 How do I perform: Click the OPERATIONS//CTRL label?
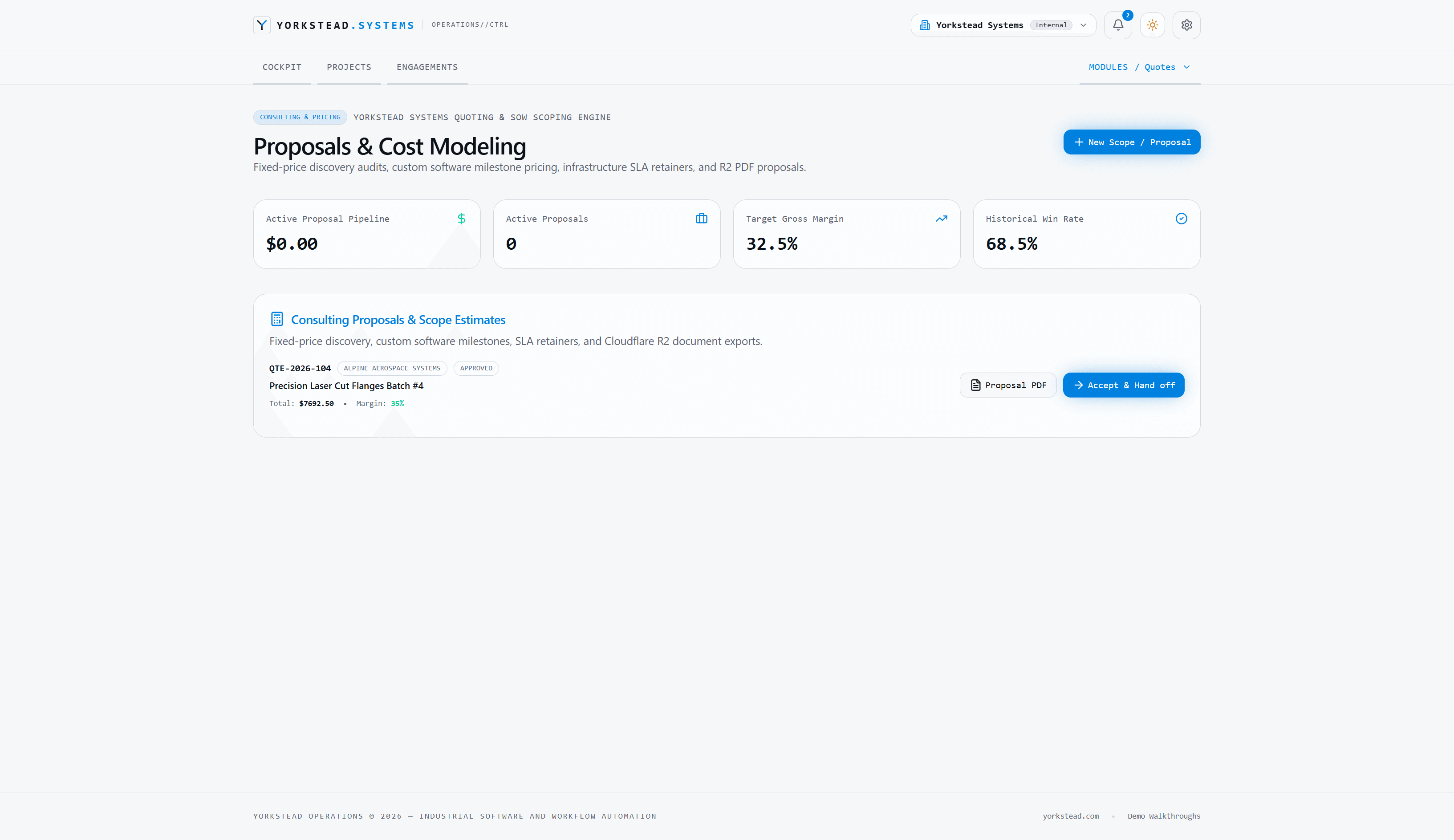tap(470, 25)
